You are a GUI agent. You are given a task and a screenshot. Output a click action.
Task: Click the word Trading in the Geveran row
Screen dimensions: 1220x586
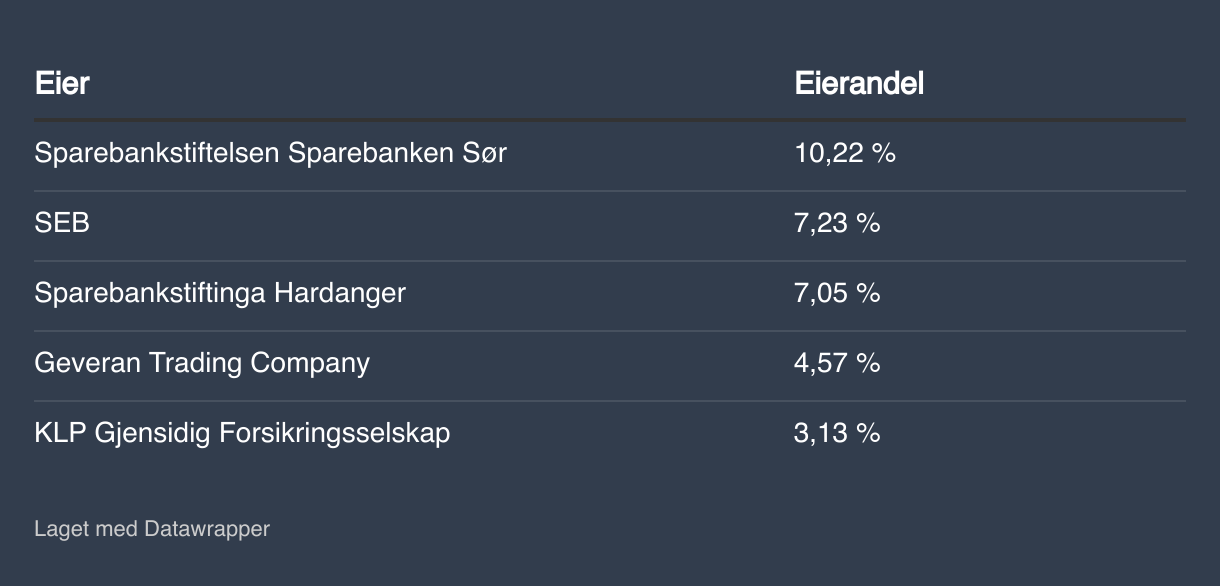(196, 362)
